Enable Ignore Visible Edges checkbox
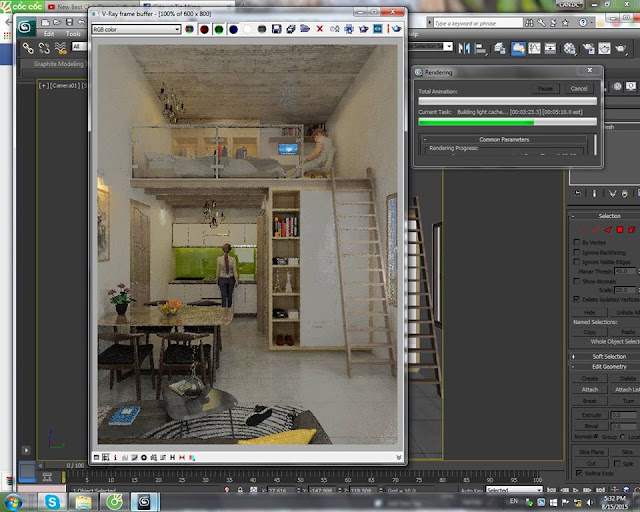The image size is (640, 512). [577, 262]
